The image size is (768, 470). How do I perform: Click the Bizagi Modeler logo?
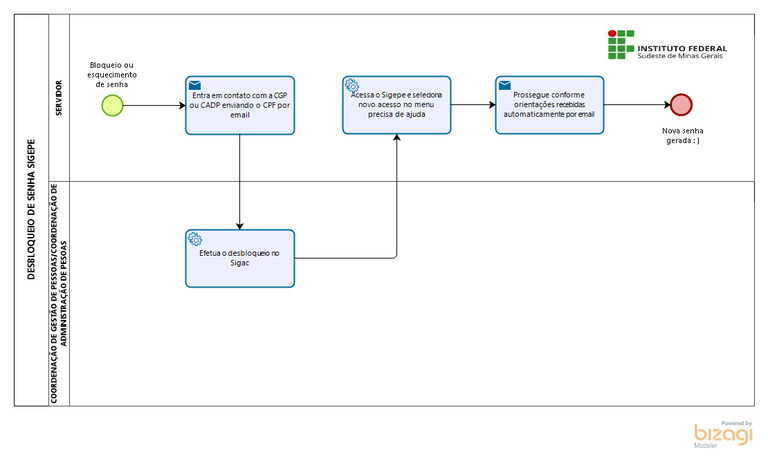(723, 434)
